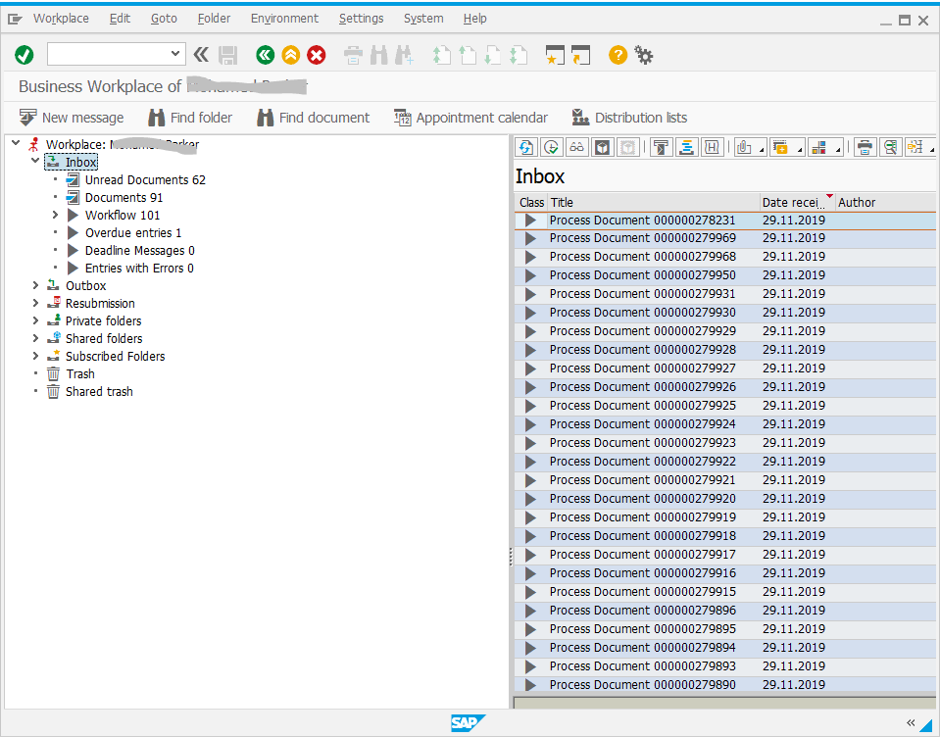Expand the Outbox tree node
The height and width of the screenshot is (737, 940).
point(35,285)
